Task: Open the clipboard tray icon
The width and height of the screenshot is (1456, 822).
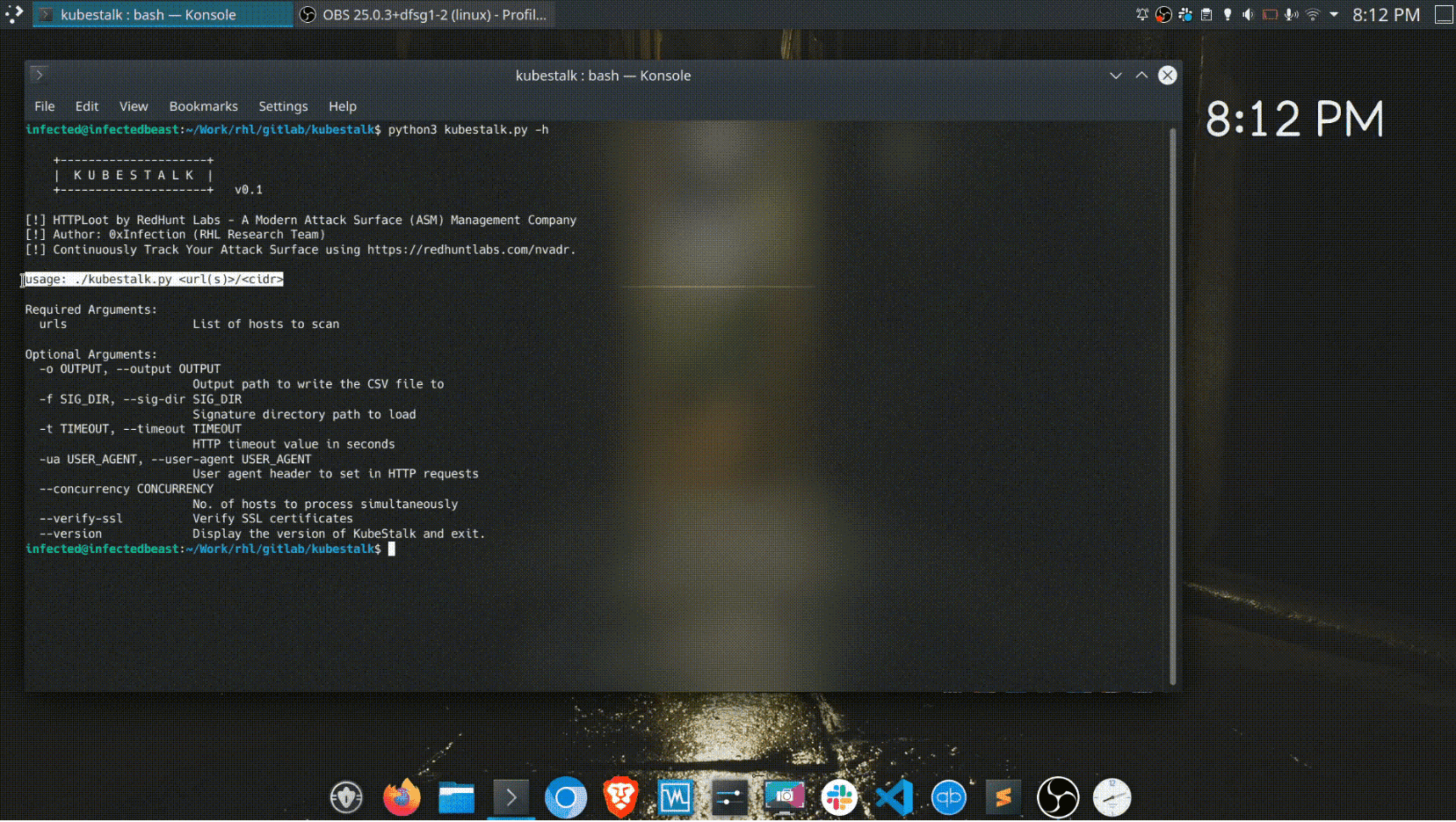Action: 1206,15
